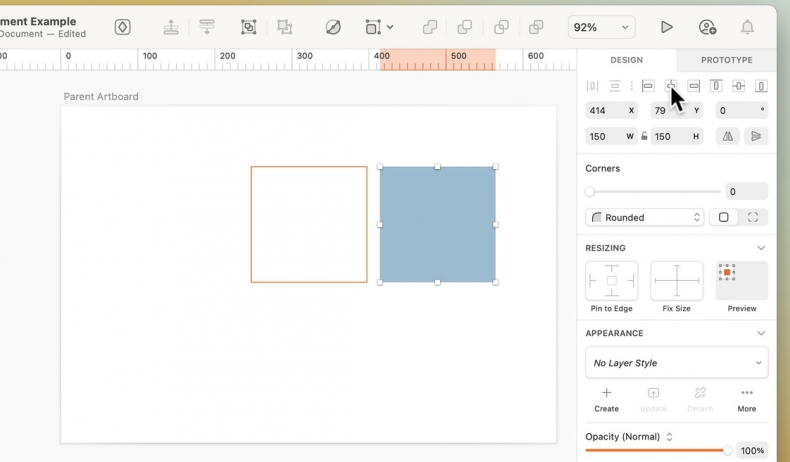
Task: Click the Corners radius slider handle
Action: click(589, 191)
